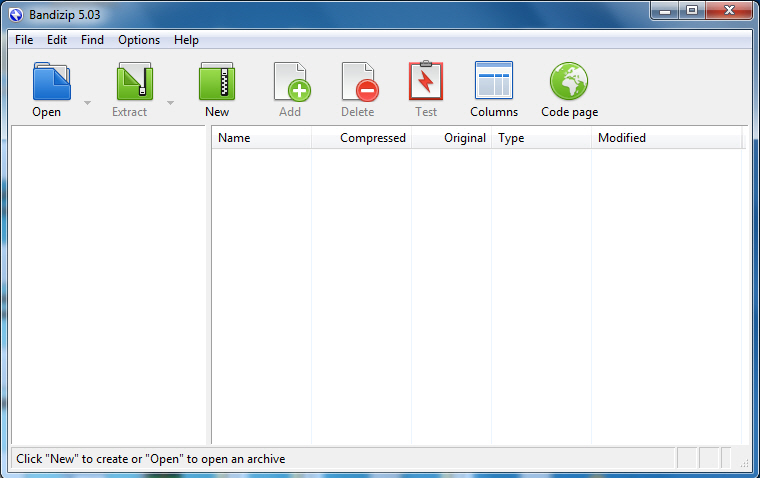Click the window resize grip in status bar
The height and width of the screenshot is (478, 760).
pos(744,463)
